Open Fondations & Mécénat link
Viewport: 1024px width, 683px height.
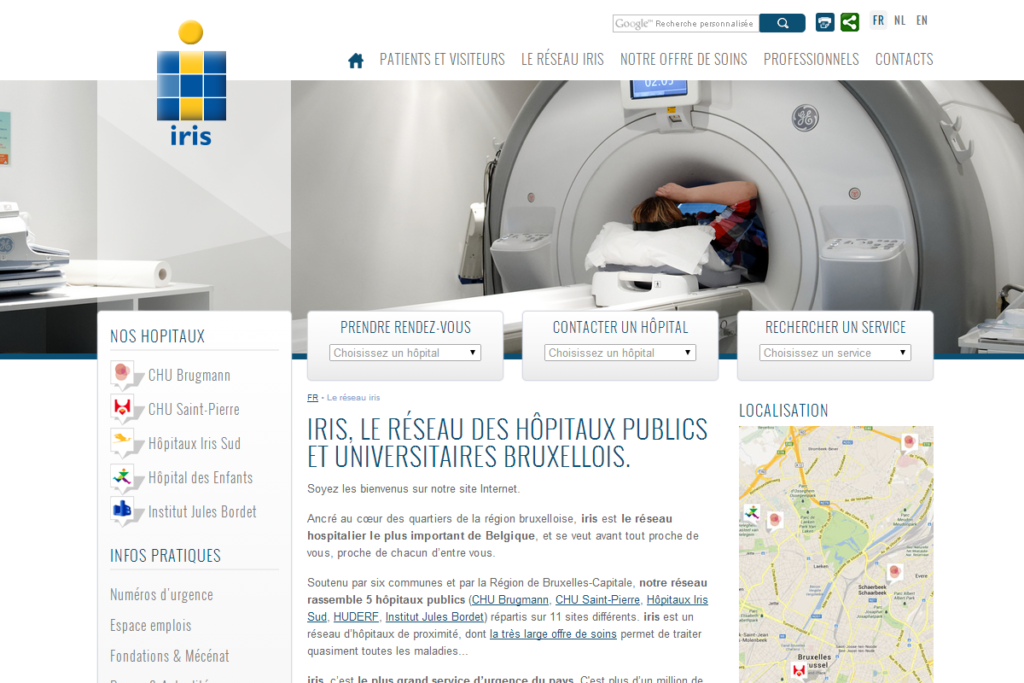170,656
